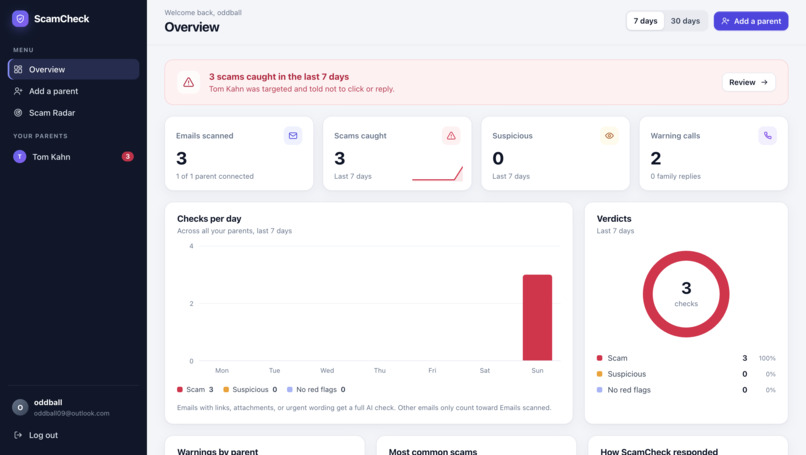Viewport: 806px width, 455px height.
Task: Click the warning triangle icon in alert banner
Action: [x=189, y=82]
